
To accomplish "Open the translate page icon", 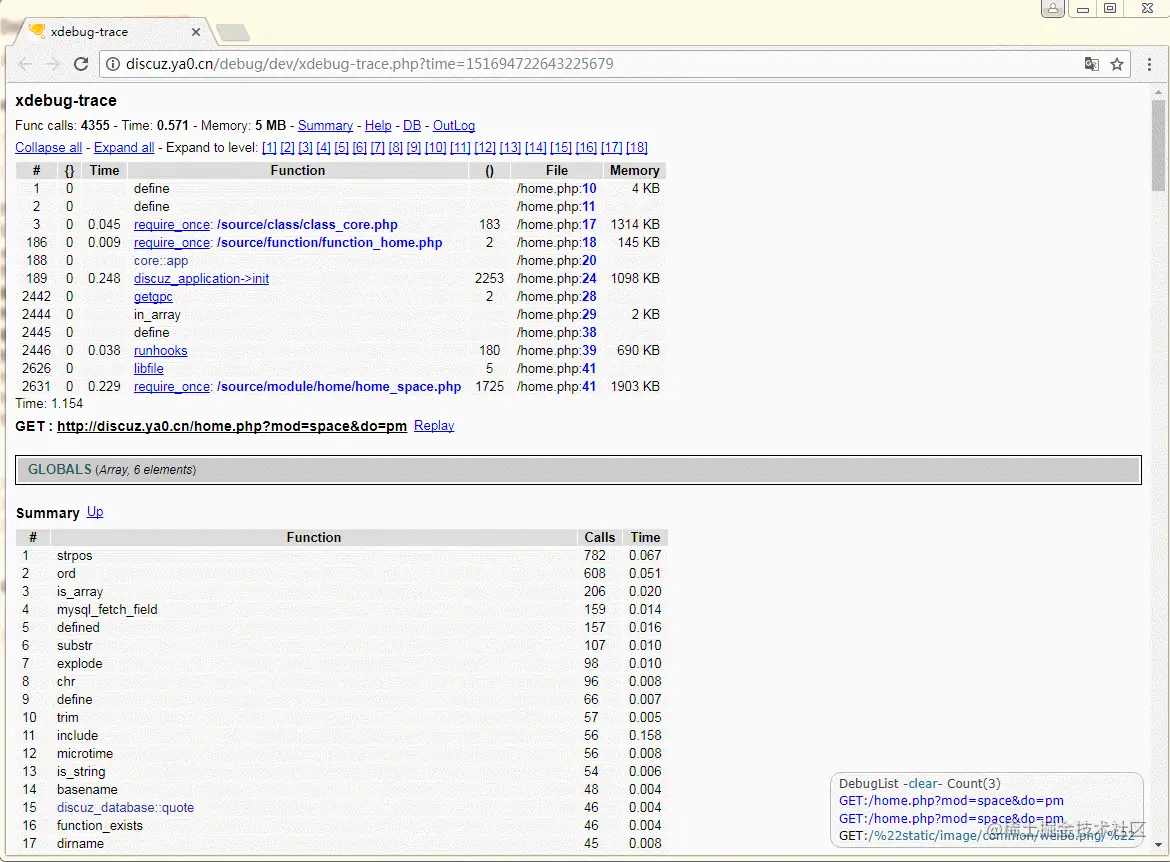I will tap(1092, 64).
